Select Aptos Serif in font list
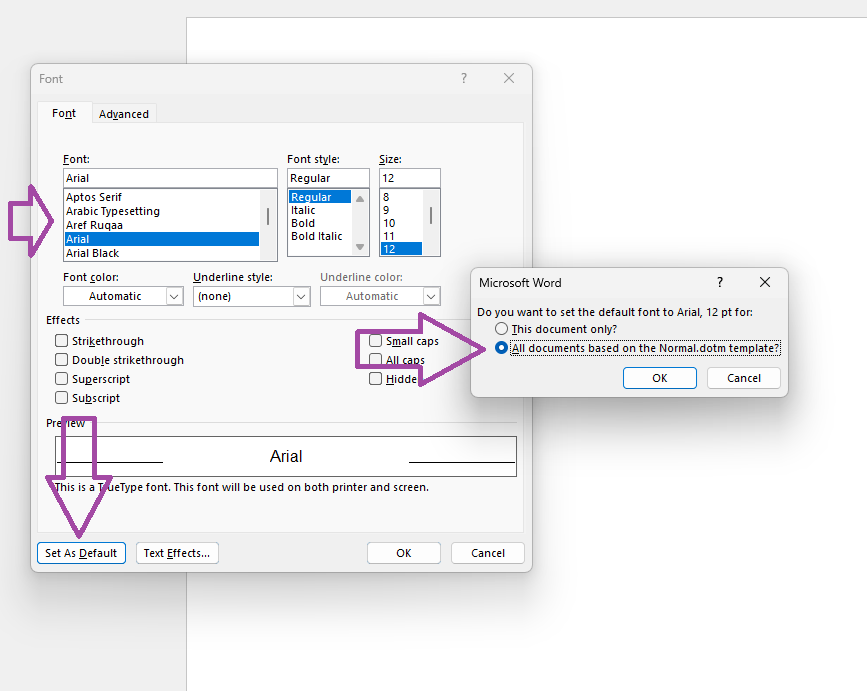Image resolution: width=867 pixels, height=691 pixels. 161,197
